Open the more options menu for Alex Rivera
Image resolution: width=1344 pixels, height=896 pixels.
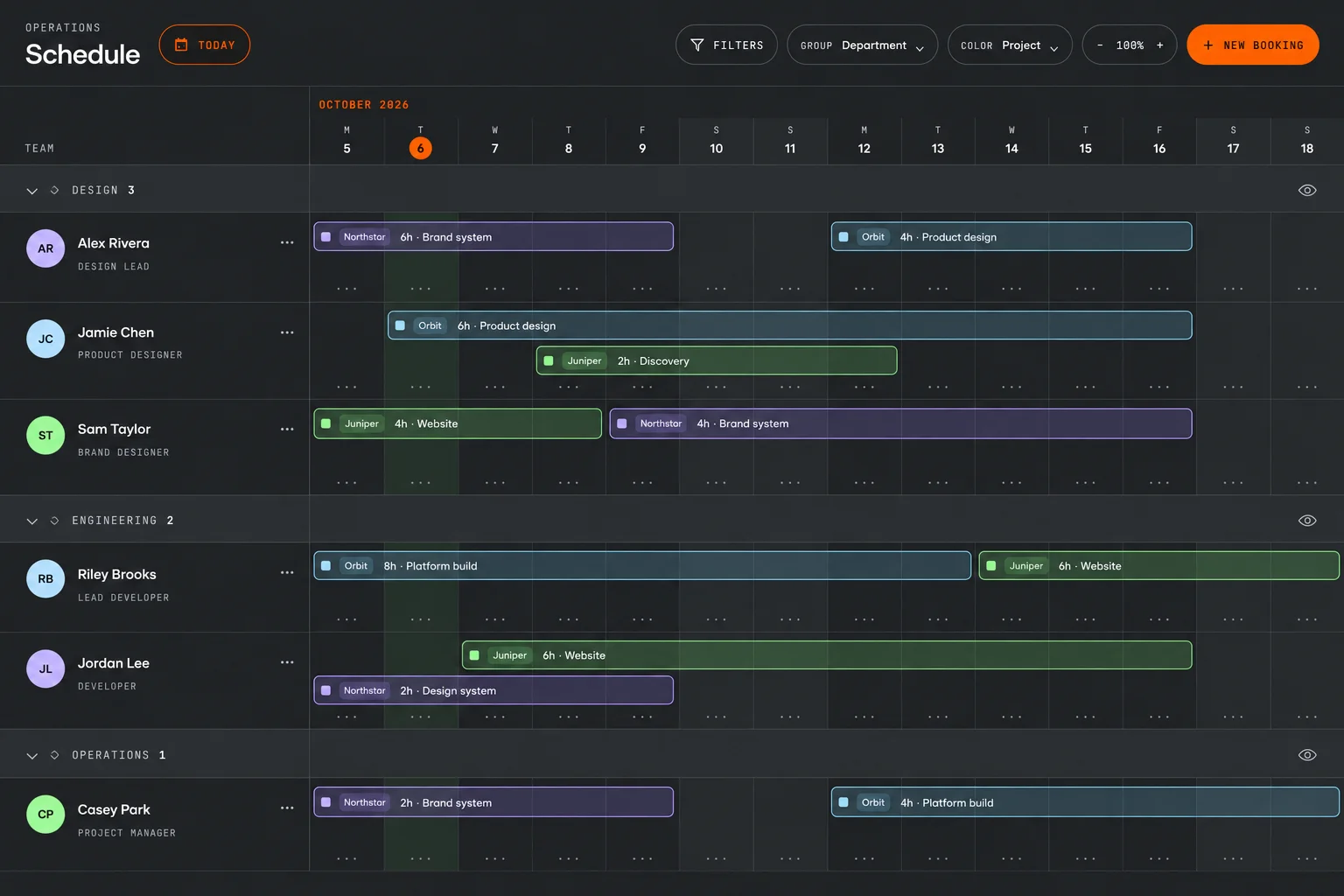287,242
